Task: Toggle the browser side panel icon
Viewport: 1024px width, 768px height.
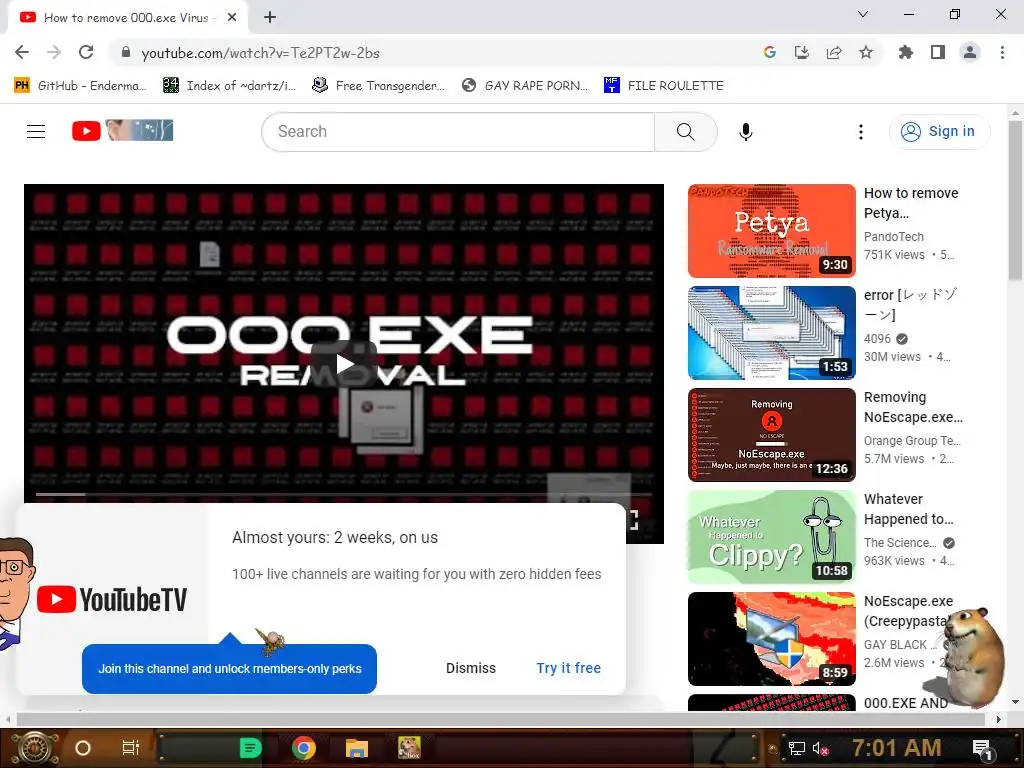Action: 938,53
